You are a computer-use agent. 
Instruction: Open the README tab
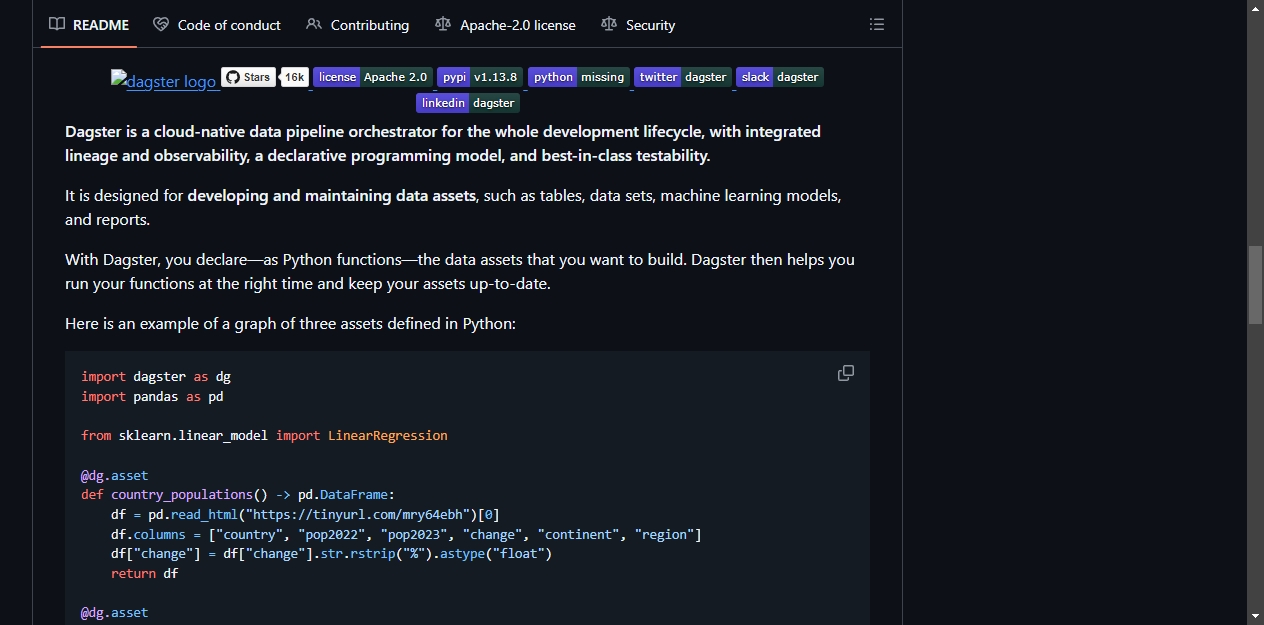tap(89, 24)
